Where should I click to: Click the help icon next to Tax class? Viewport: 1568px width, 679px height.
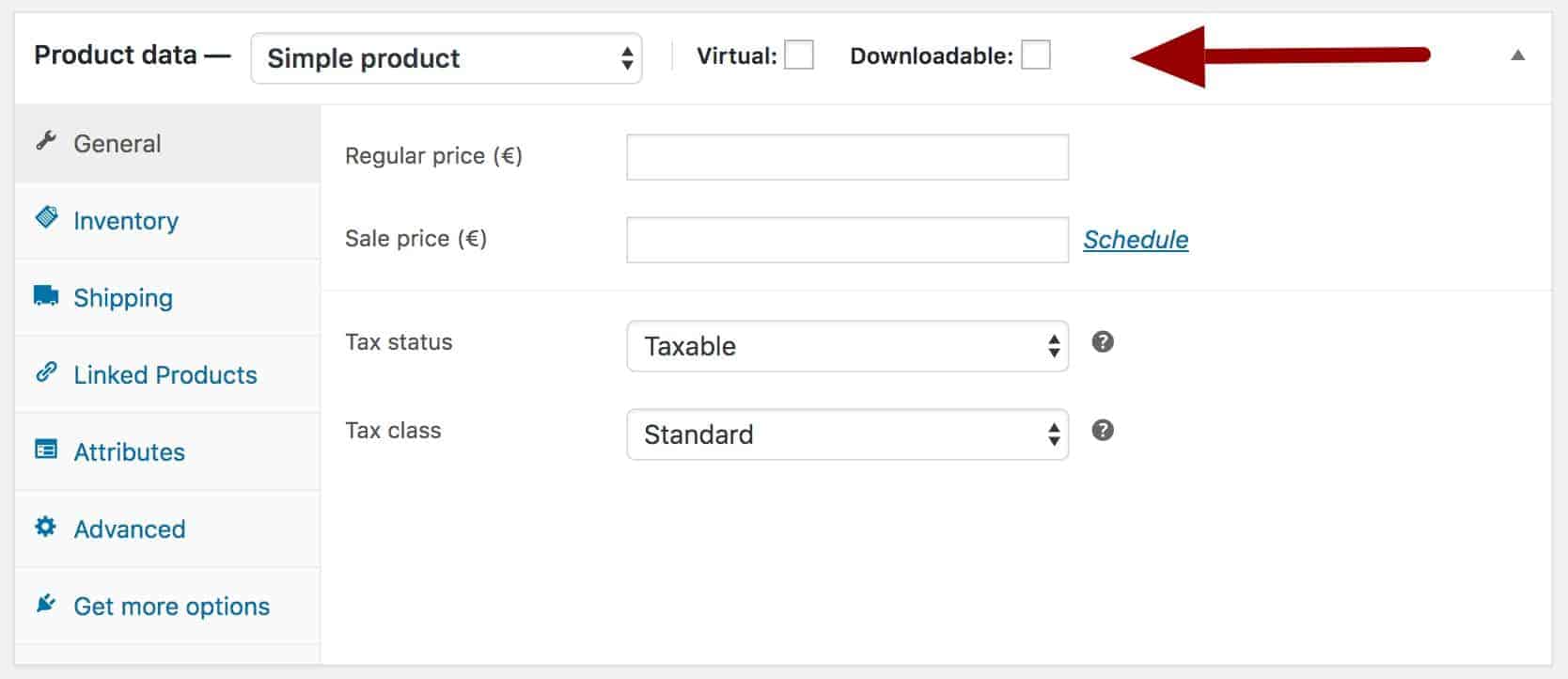[x=1103, y=430]
